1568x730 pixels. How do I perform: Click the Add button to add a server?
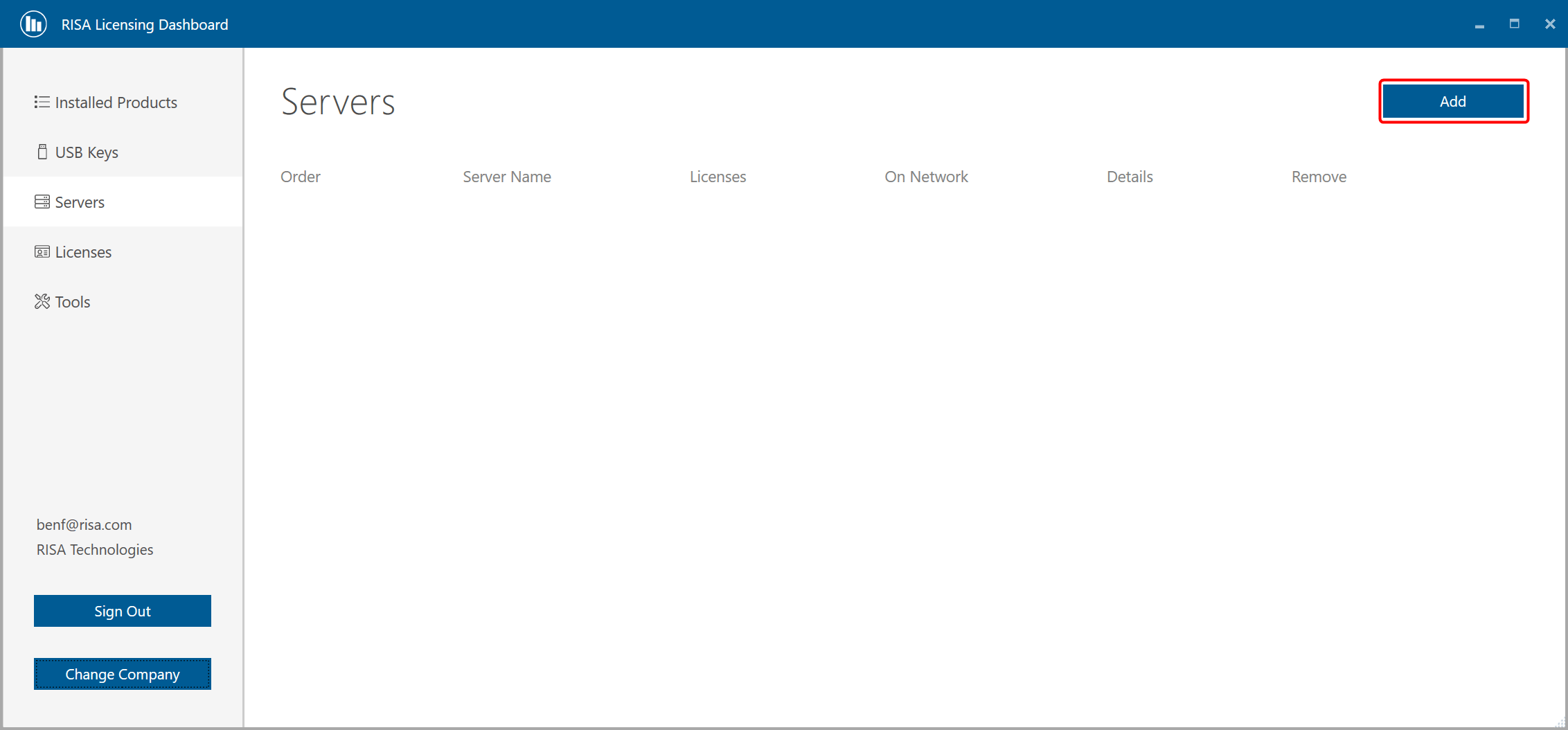pyautogui.click(x=1453, y=101)
